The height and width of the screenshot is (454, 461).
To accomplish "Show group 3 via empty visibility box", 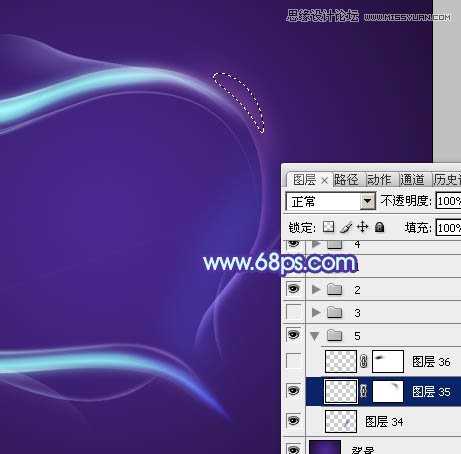I will coord(293,312).
